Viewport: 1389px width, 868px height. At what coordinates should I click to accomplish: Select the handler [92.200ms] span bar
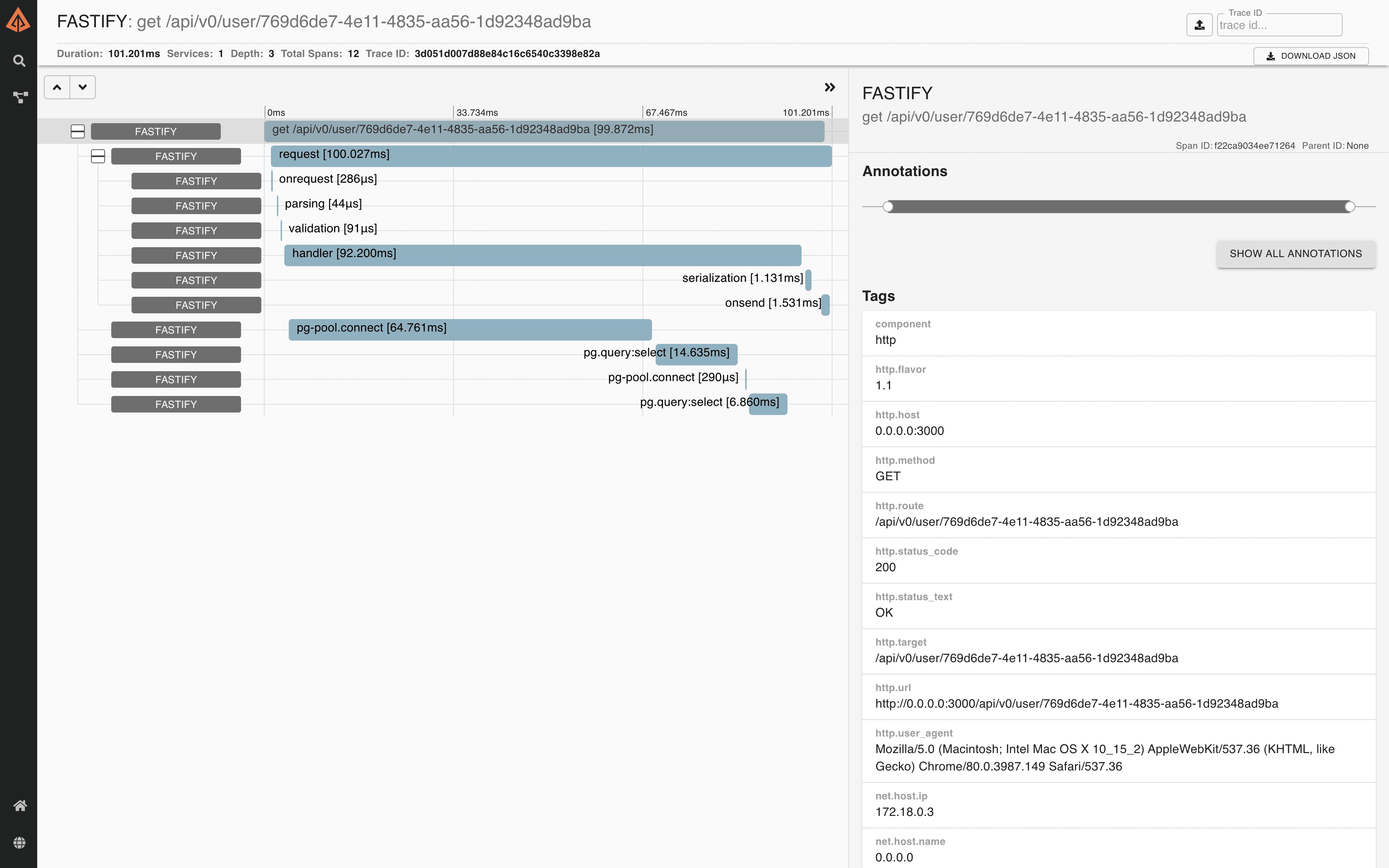542,255
